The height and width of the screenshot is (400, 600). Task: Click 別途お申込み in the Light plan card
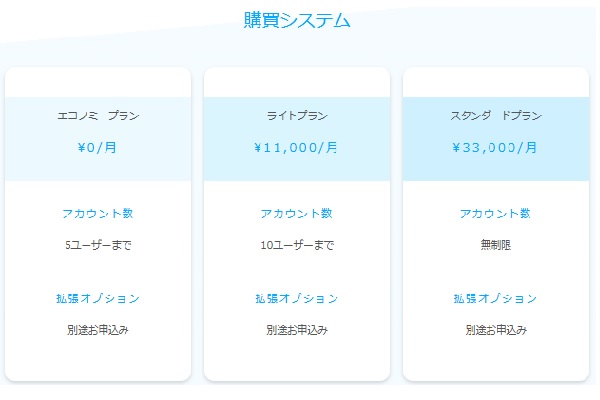[x=296, y=329]
